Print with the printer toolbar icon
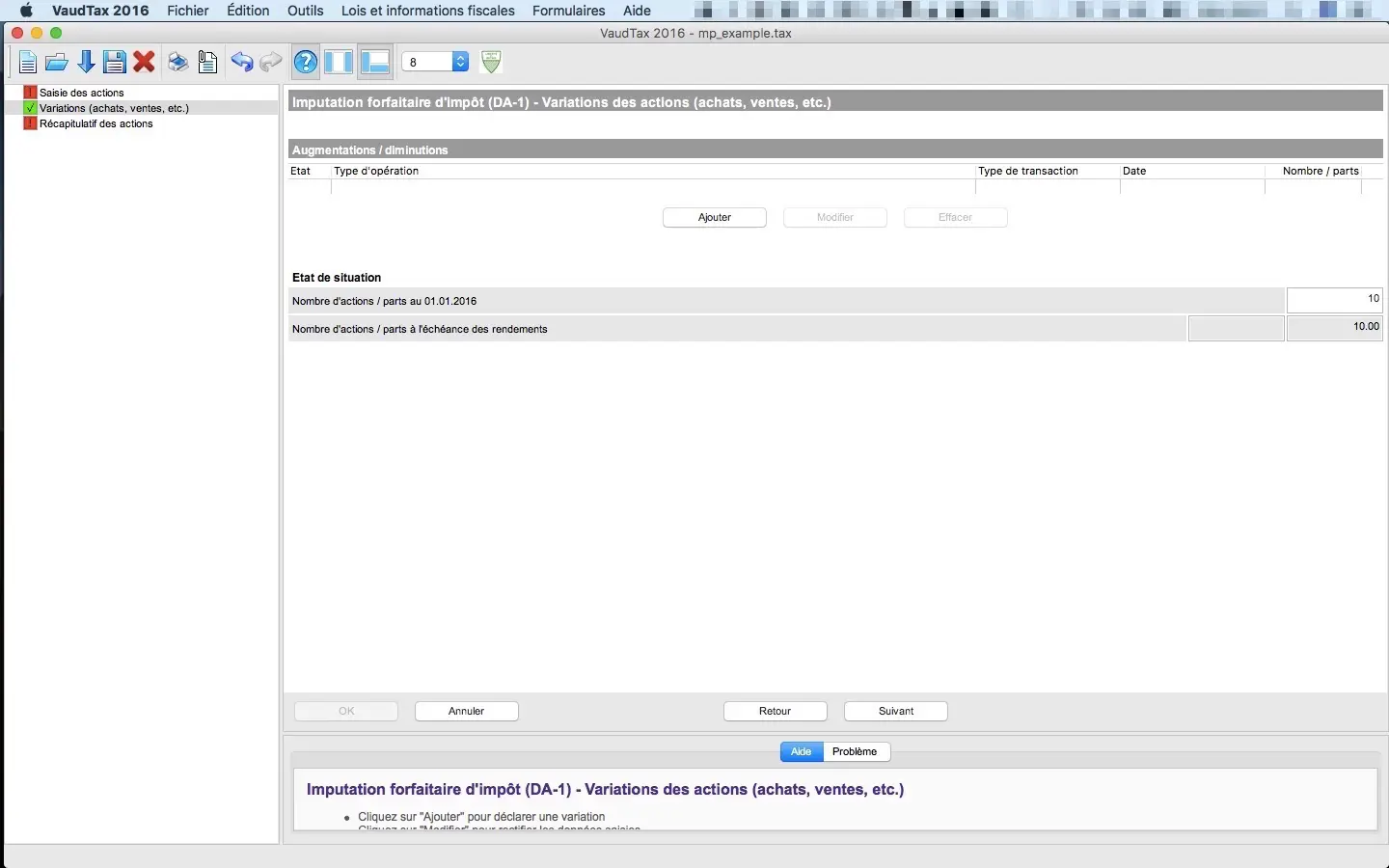1389x868 pixels. coord(177,63)
